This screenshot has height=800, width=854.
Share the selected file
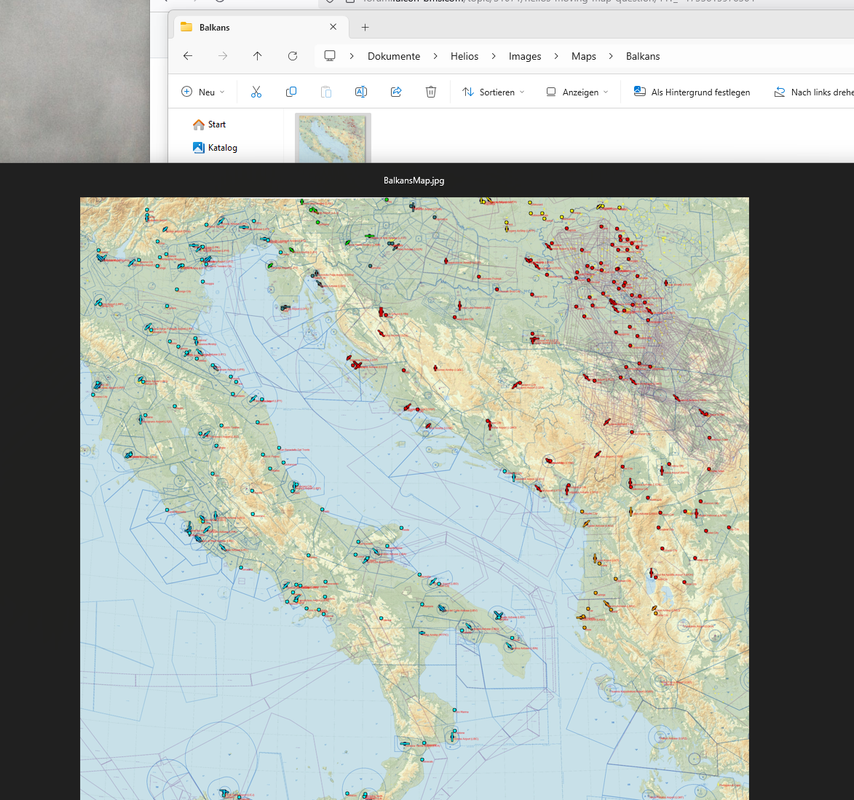tap(396, 92)
